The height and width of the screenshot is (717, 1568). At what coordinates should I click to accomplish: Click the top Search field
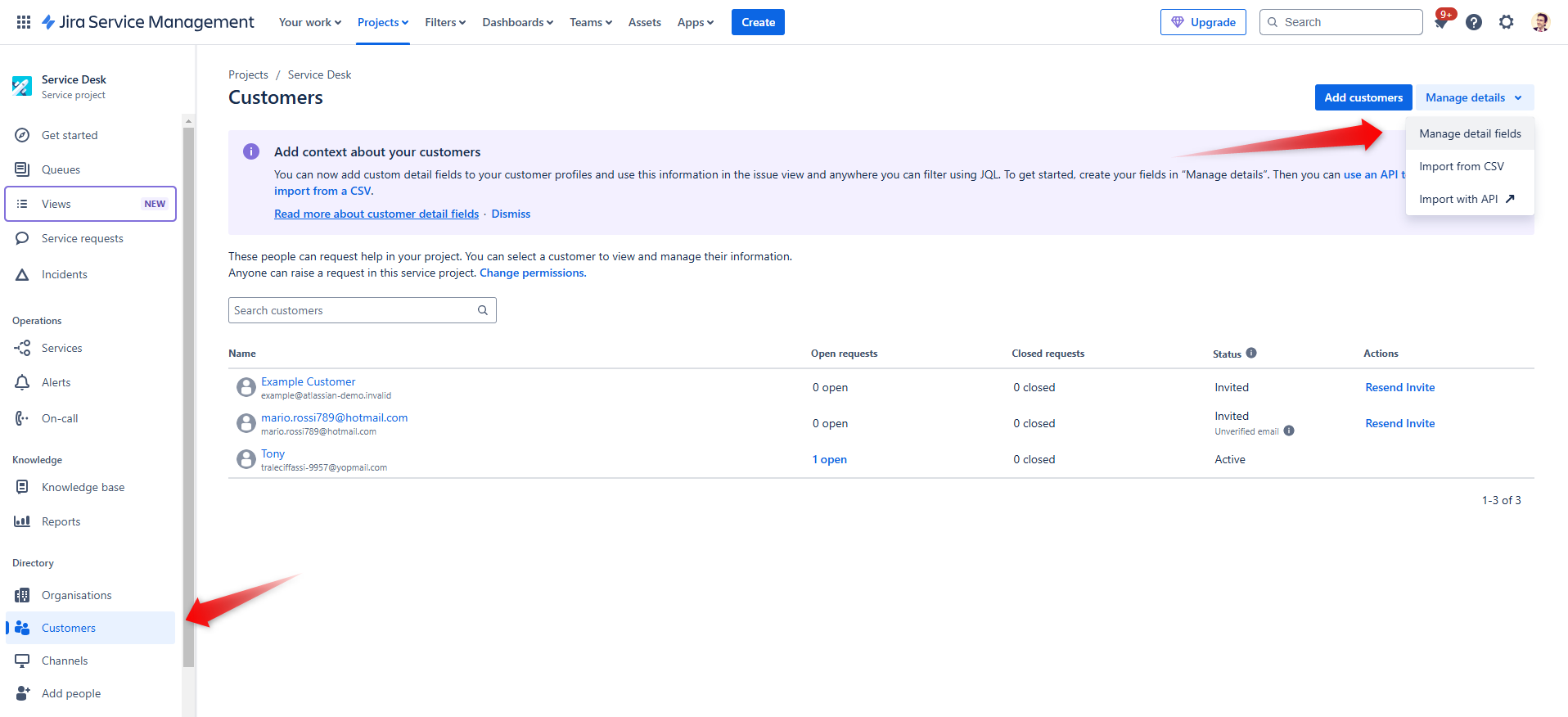1341,22
